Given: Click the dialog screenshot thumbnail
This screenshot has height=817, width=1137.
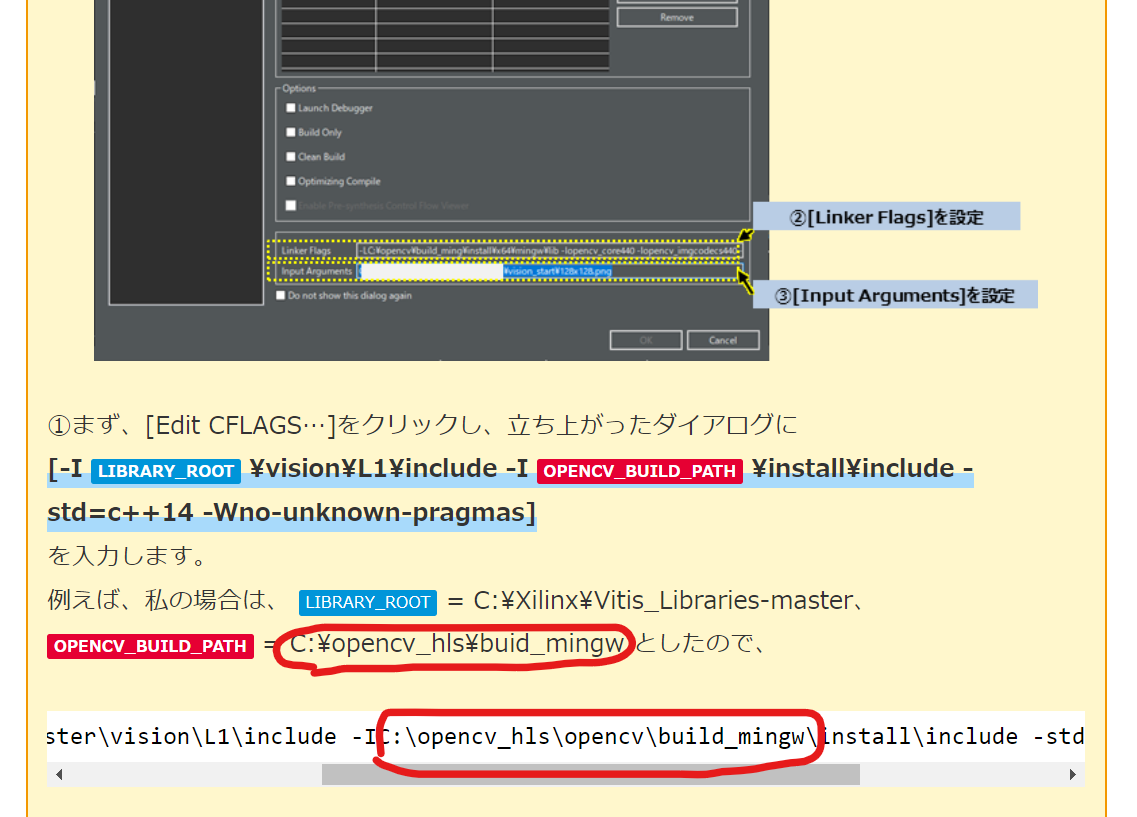Looking at the screenshot, I should coord(431,180).
